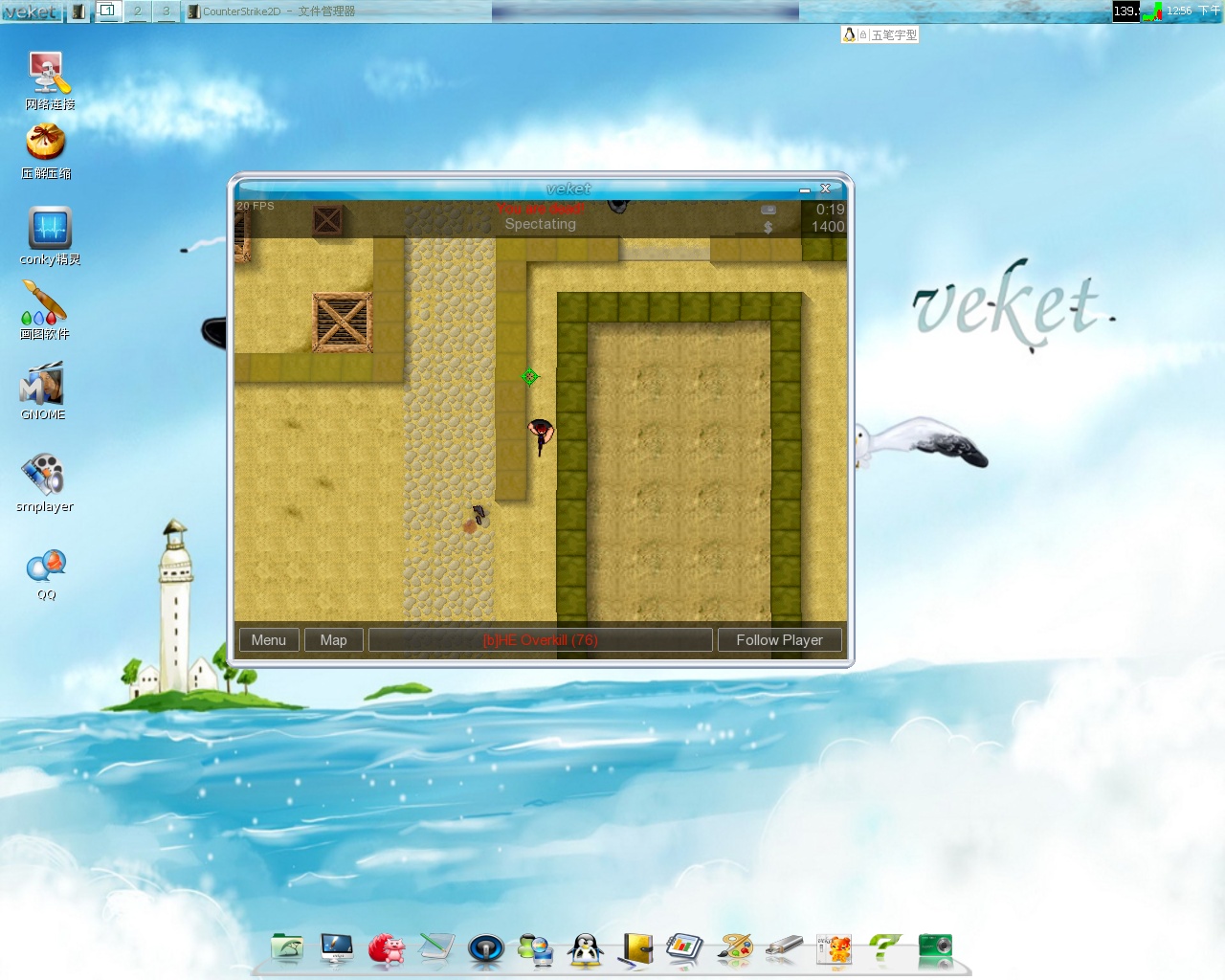Click the show-desktop door icon in top panel
This screenshot has width=1225, height=980.
click(x=78, y=11)
